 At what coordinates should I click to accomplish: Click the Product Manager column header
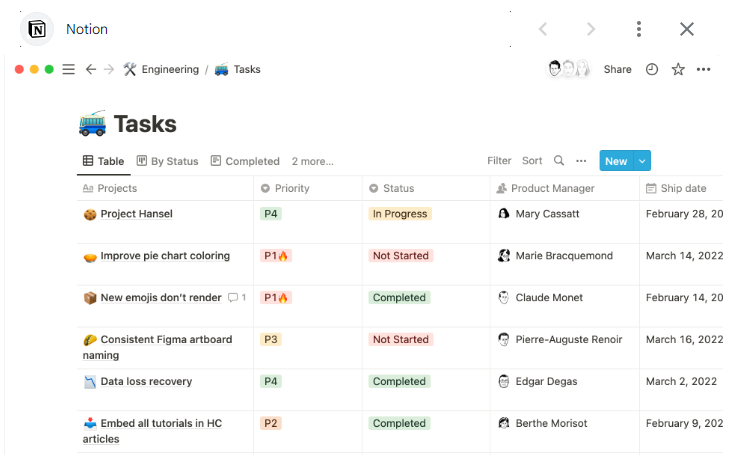tap(565, 188)
